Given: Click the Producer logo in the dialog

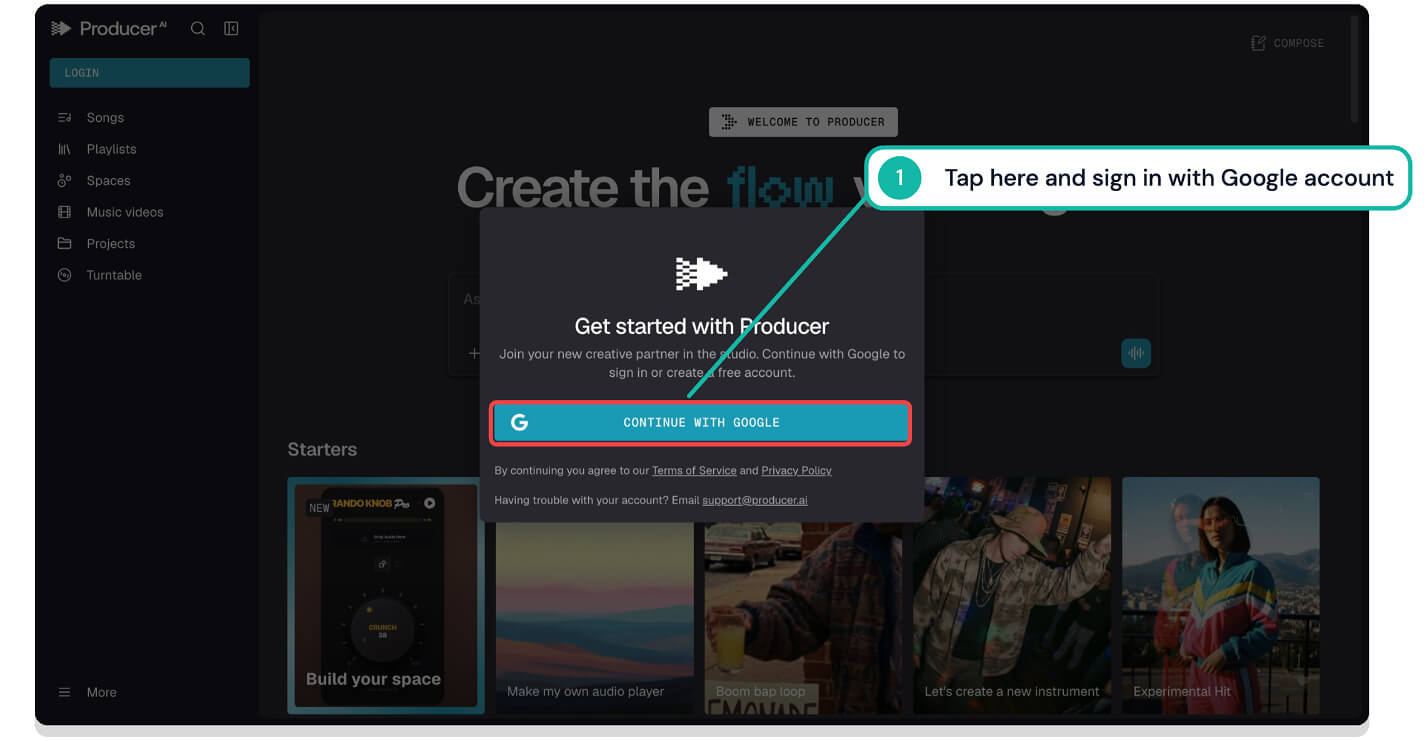Looking at the screenshot, I should point(701,273).
